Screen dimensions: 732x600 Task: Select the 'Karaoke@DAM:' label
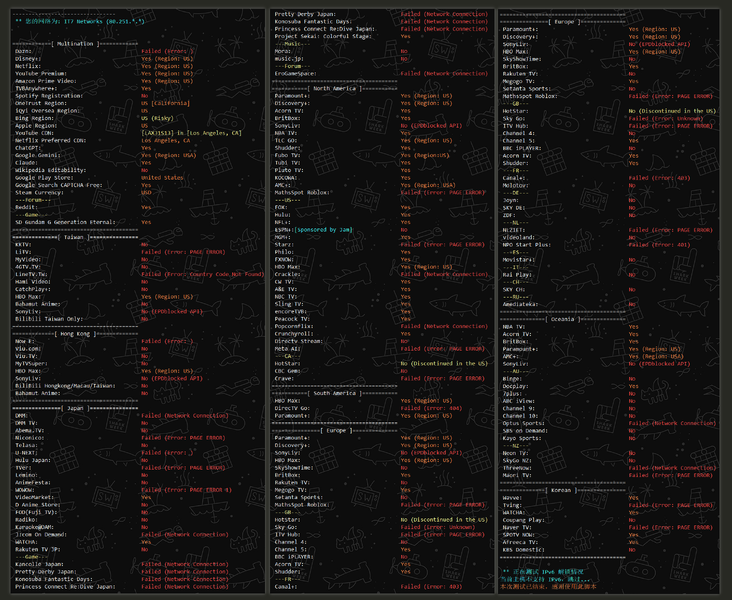[35, 527]
